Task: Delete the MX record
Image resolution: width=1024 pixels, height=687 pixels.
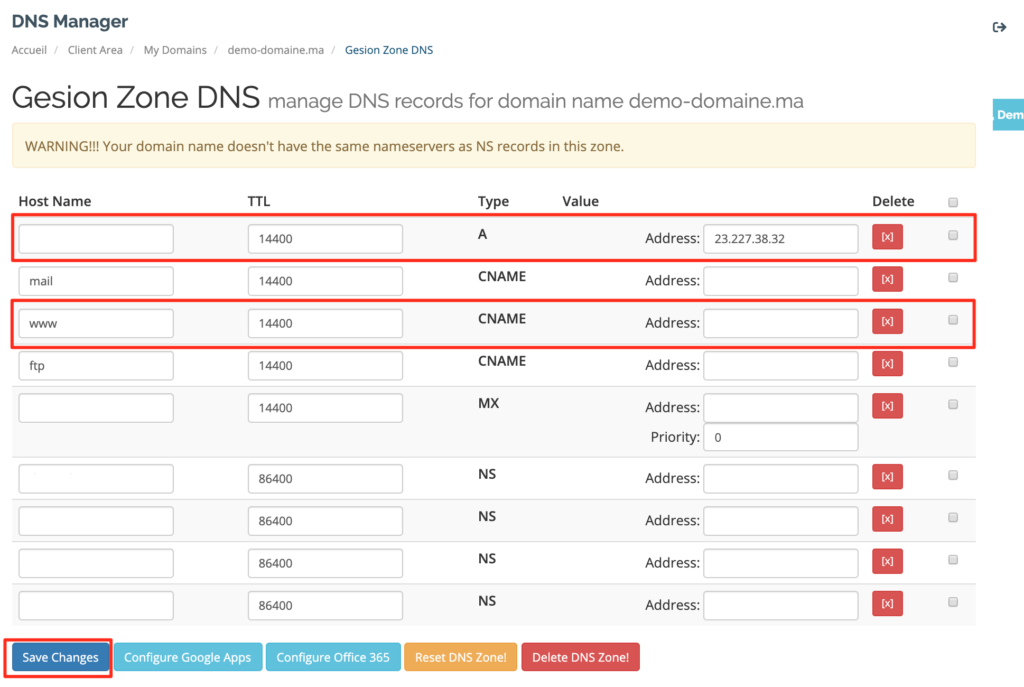Action: click(887, 405)
